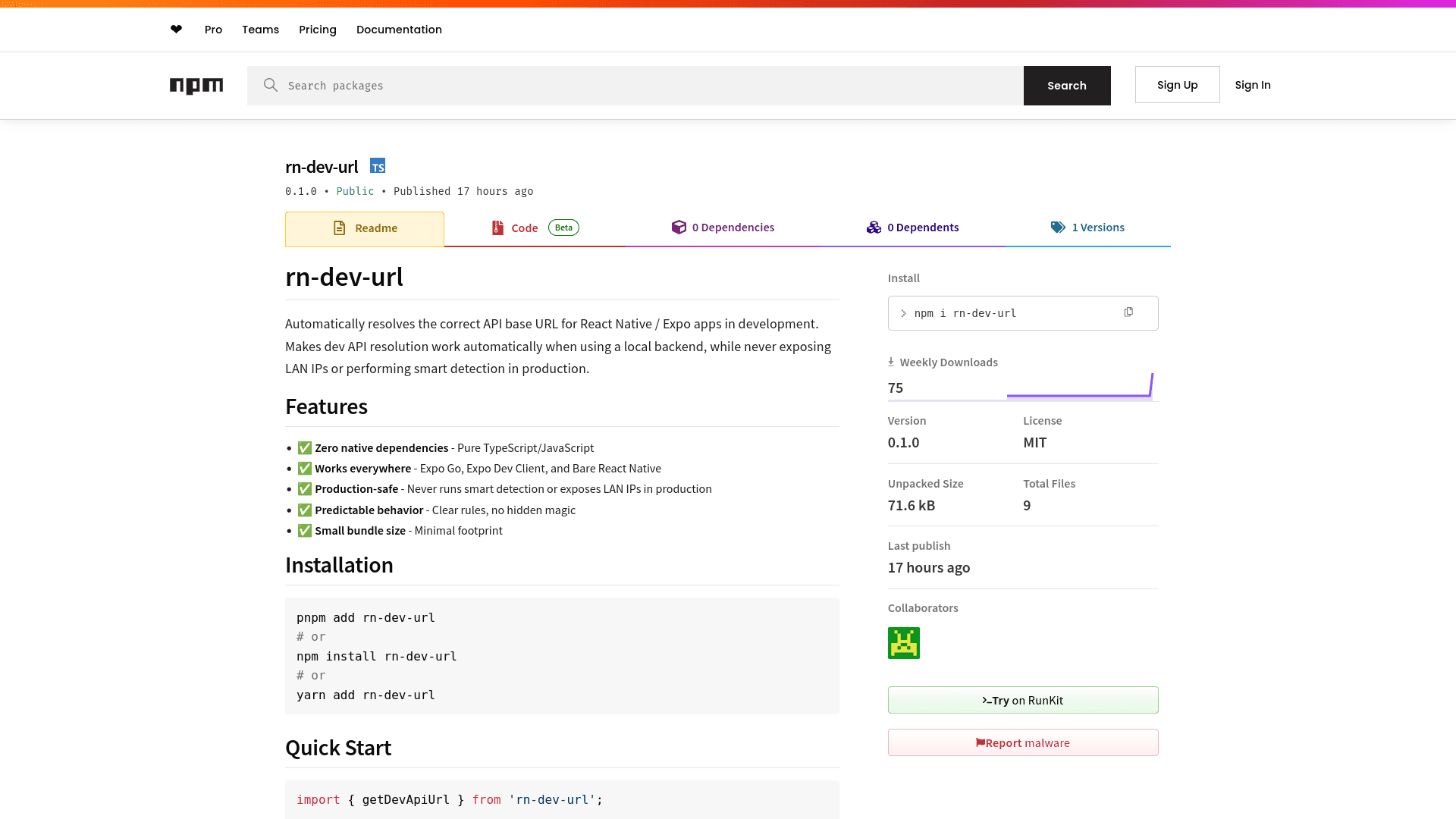Click the Sign Up button
This screenshot has height=819, width=1456.
1177,84
